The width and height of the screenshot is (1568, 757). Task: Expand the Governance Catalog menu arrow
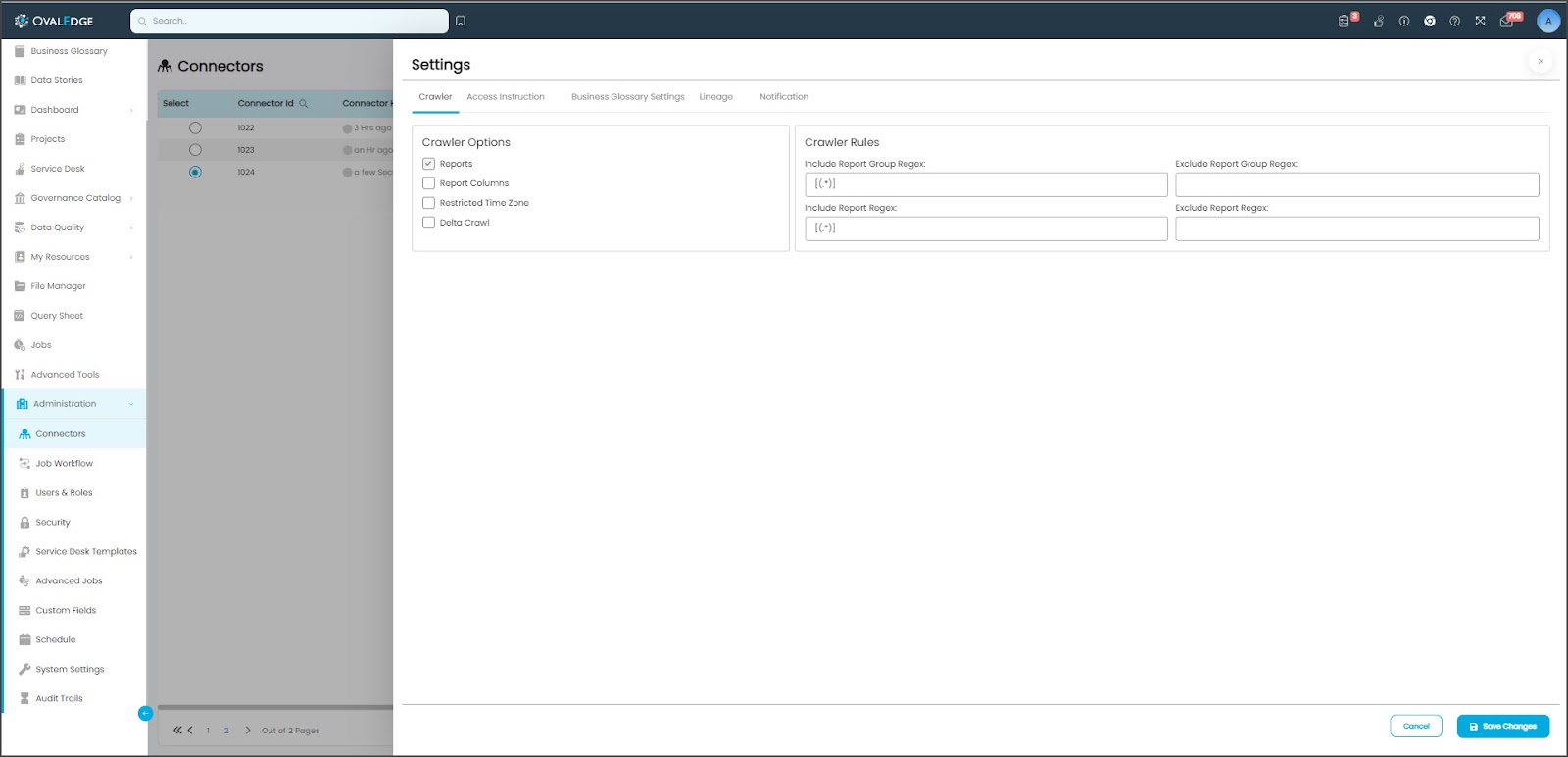(131, 198)
